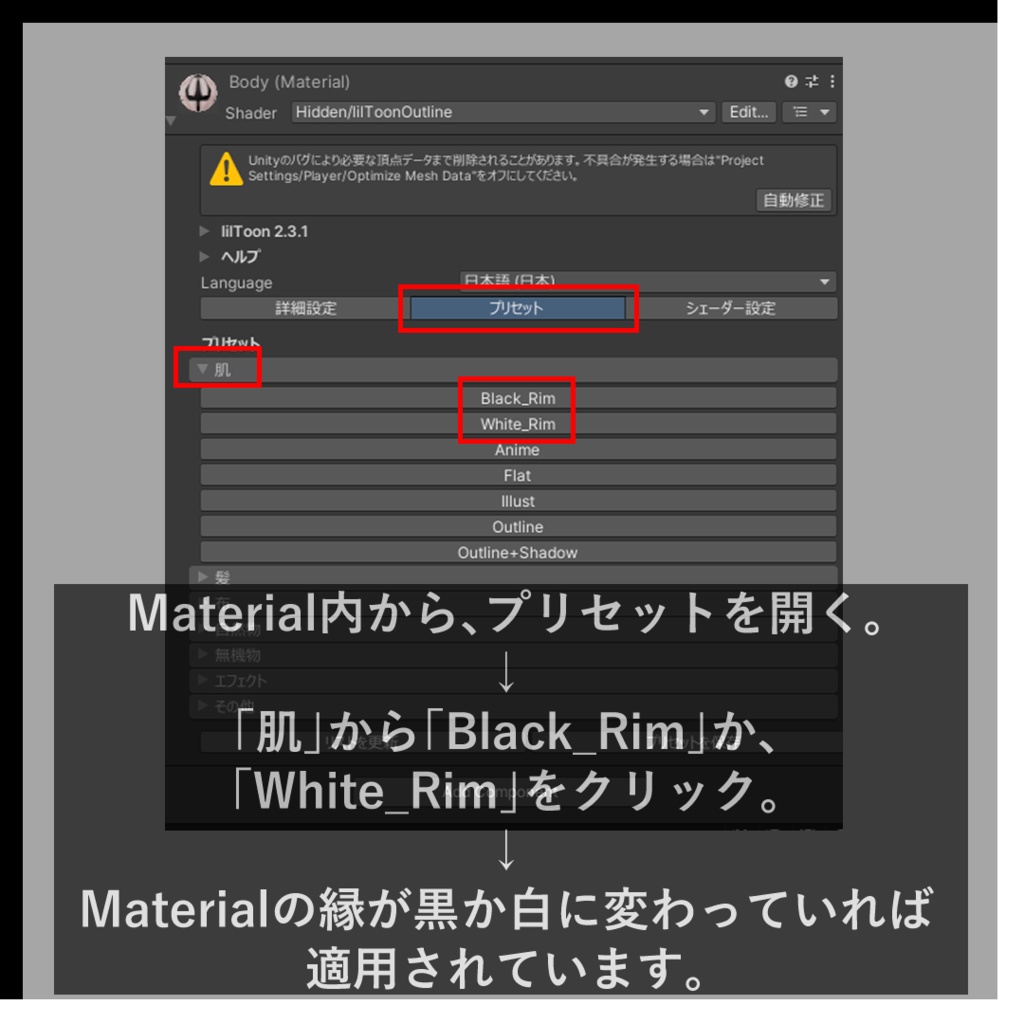Viewport: 1024px width, 1024px height.
Task: Apply the Outline+Shadow preset
Action: pos(518,552)
